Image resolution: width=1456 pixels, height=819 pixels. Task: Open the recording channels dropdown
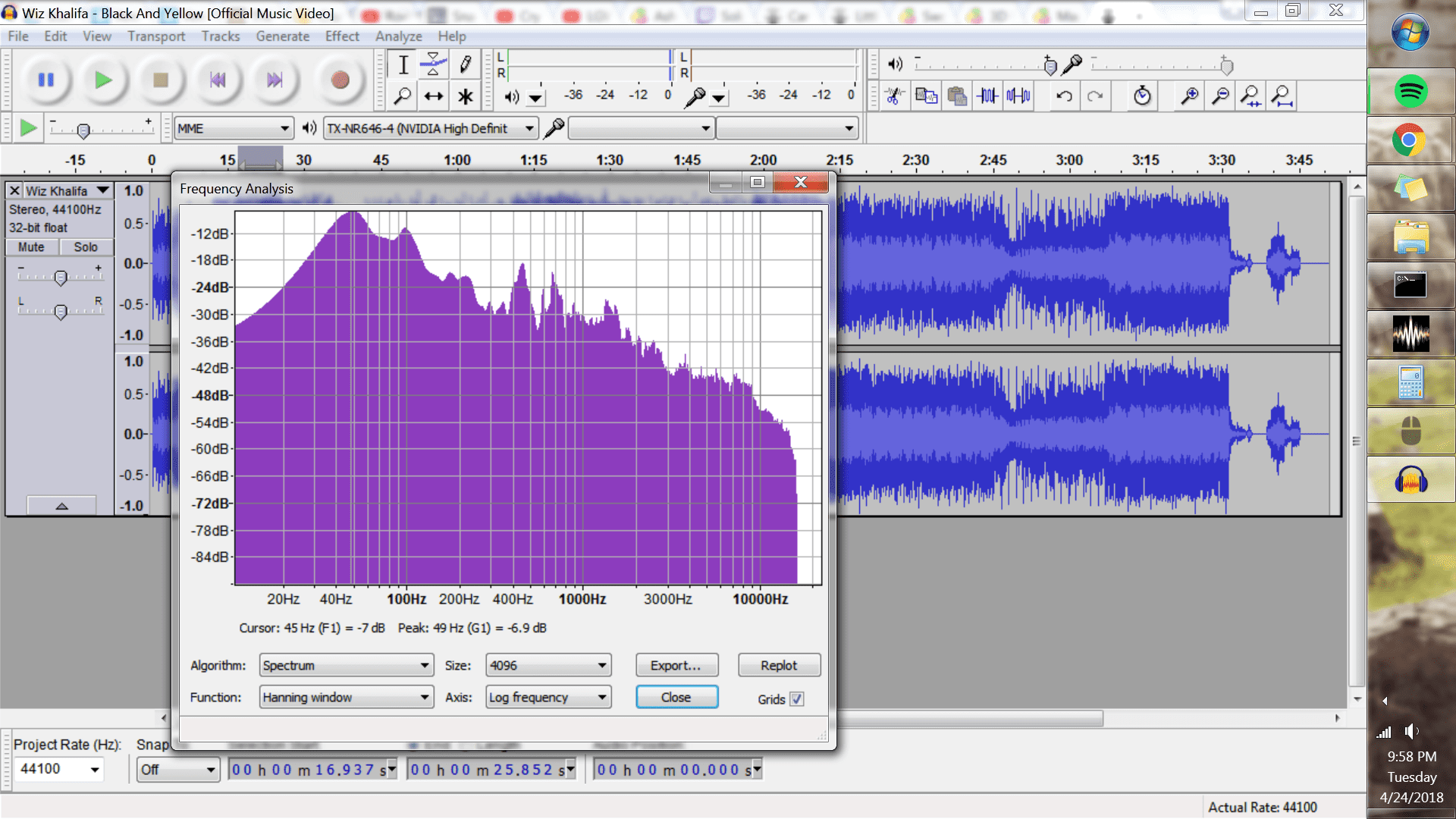(787, 128)
